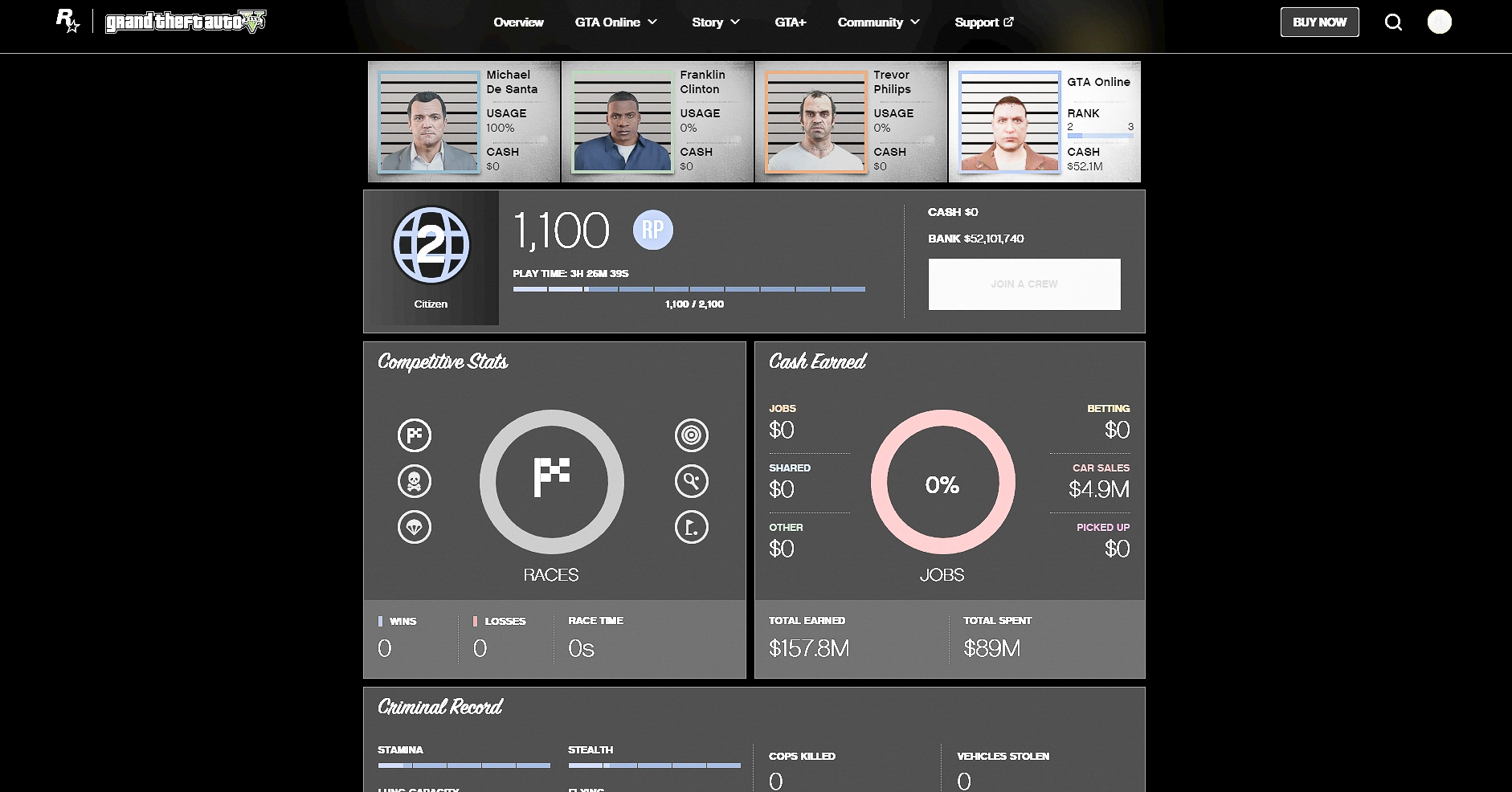
Task: Click the "Criminal Record" heading
Action: 440,707
